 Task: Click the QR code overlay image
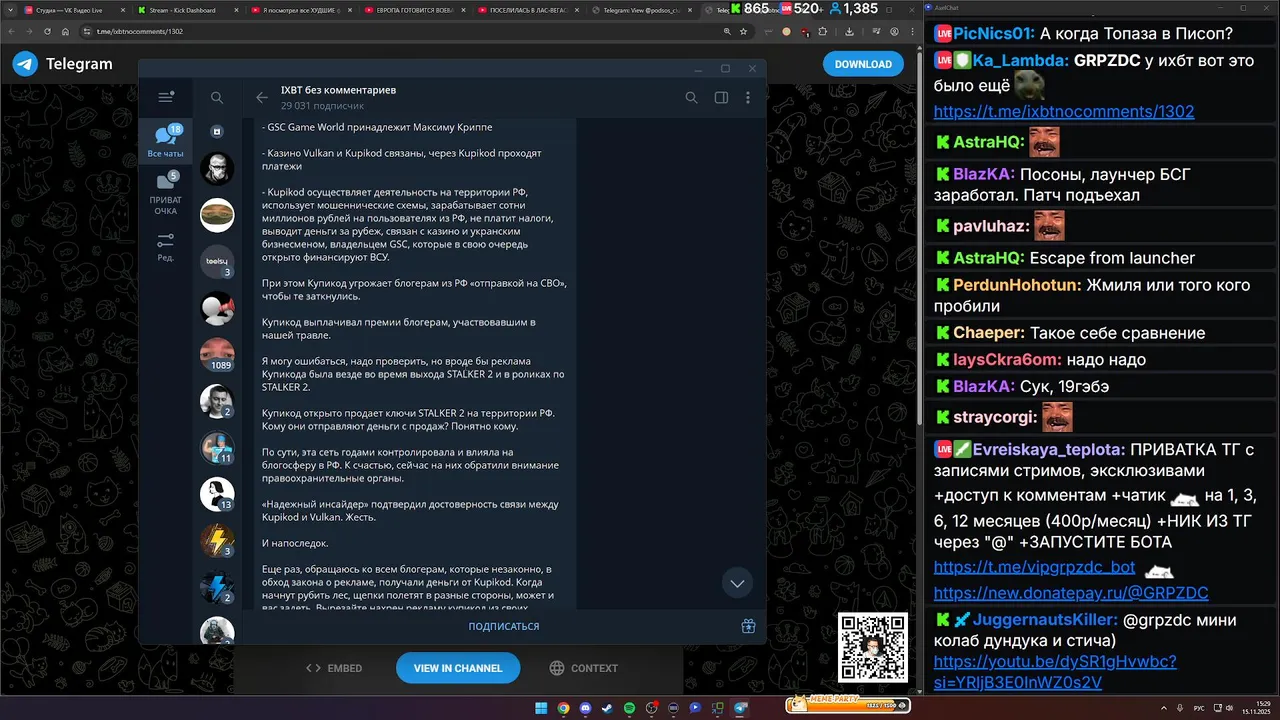[873, 648]
